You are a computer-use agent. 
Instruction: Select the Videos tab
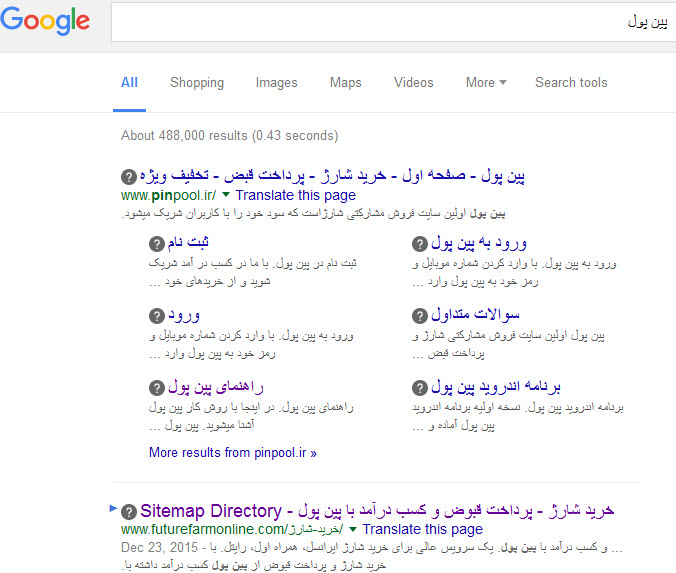(x=414, y=83)
